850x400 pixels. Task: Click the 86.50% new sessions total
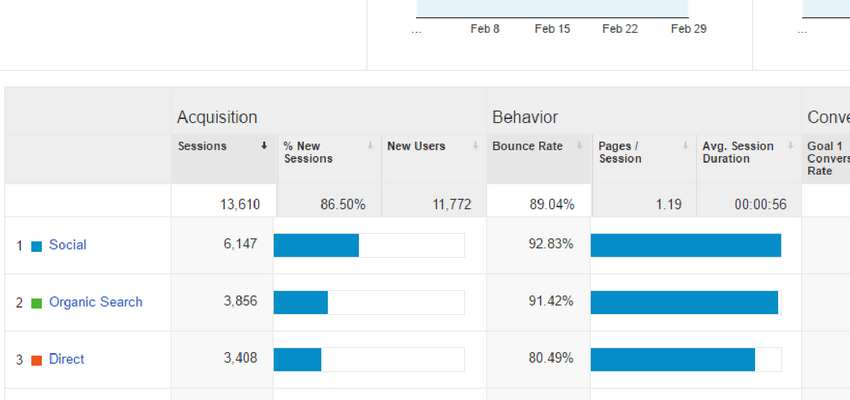[343, 205]
